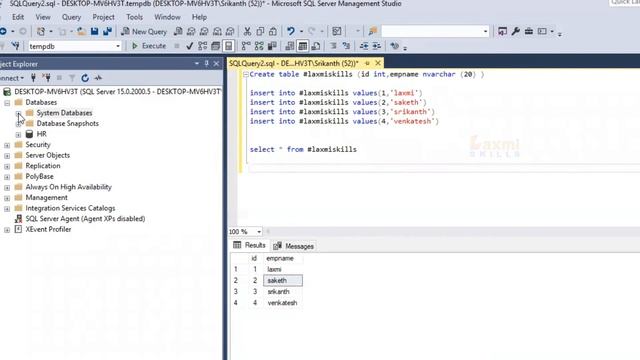Click Activity Monitor icon in Object Explorer
The image size is (640, 360).
click(x=98, y=78)
